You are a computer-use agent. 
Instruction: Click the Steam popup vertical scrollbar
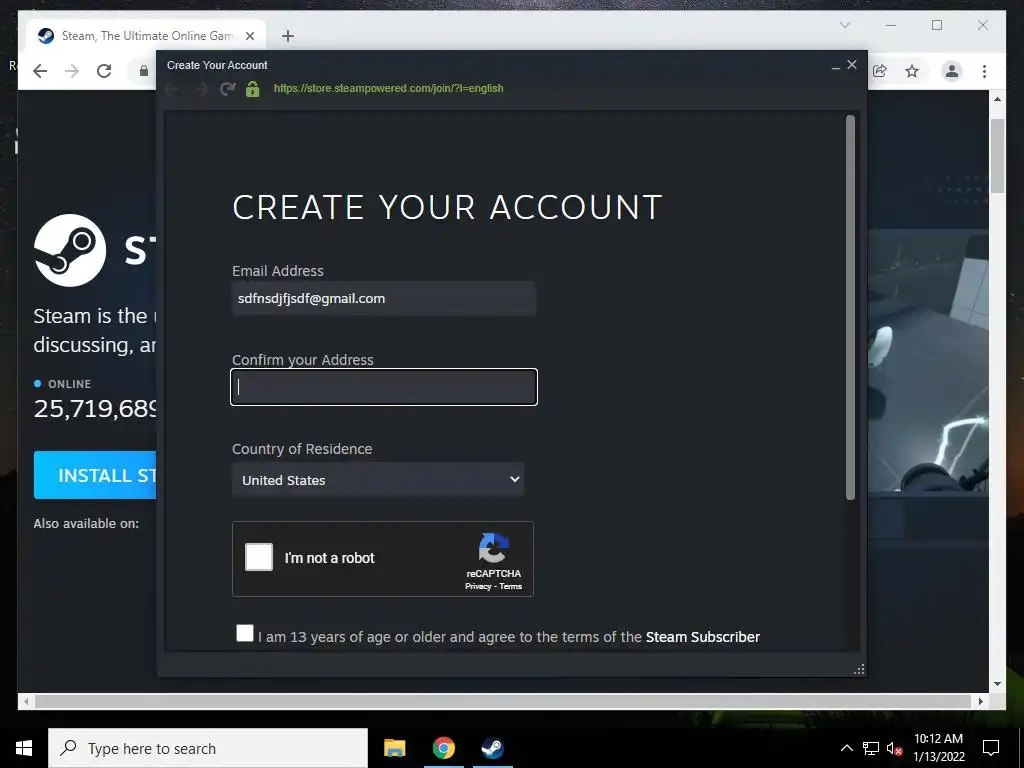[850, 307]
